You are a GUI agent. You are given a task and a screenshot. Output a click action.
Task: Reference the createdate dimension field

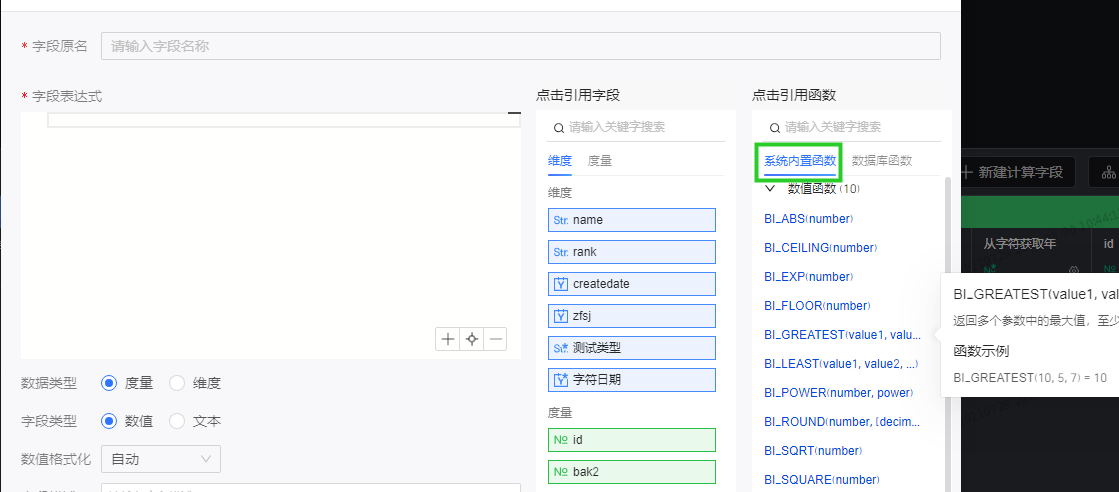(x=631, y=284)
